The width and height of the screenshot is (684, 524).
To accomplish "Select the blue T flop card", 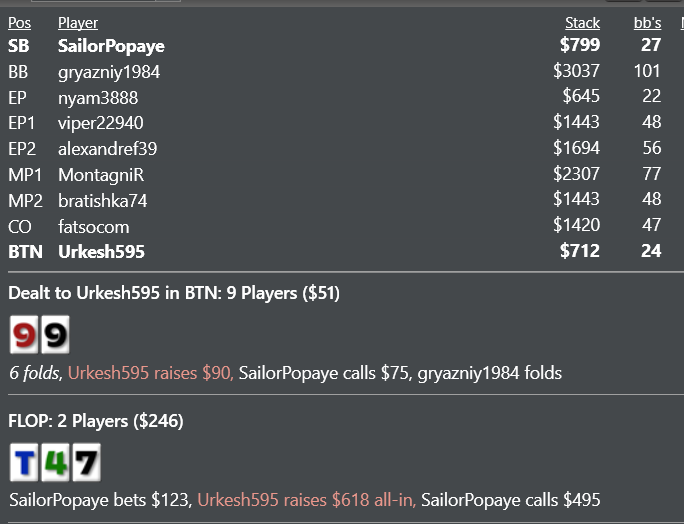I will pyautogui.click(x=24, y=462).
